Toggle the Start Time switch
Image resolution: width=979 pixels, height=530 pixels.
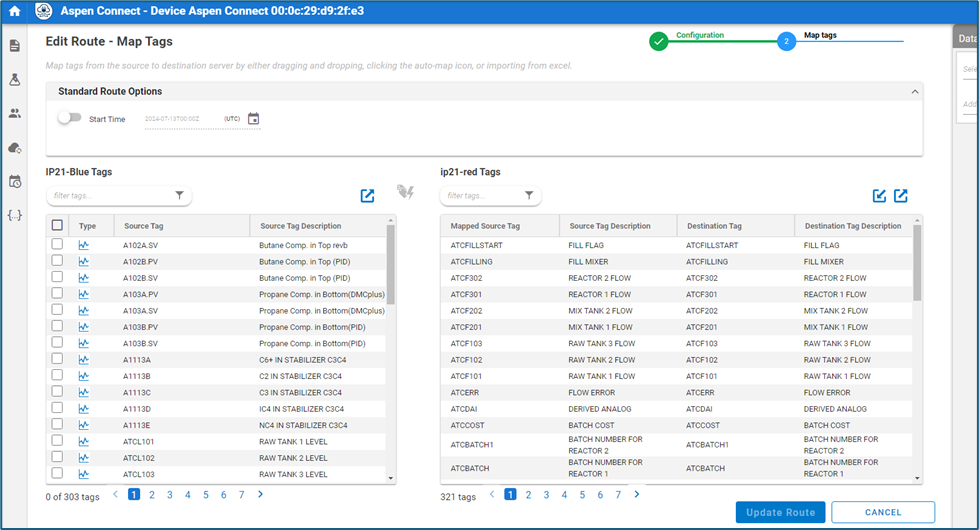[69, 117]
